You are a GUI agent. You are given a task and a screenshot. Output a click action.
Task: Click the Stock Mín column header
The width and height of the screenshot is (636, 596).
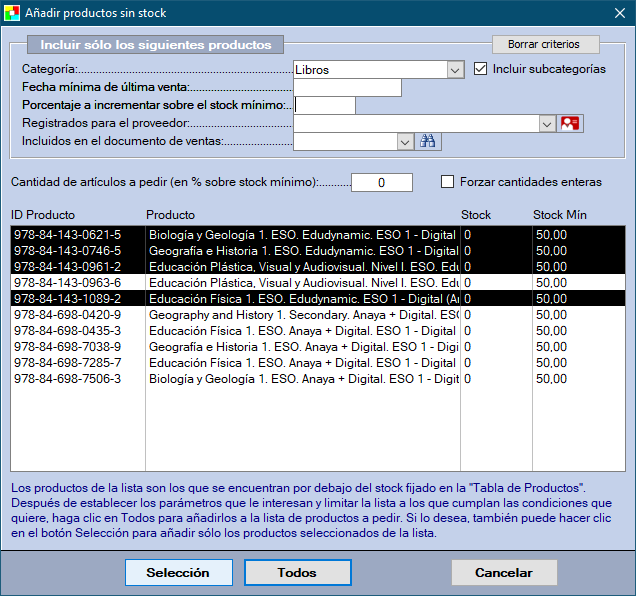pyautogui.click(x=559, y=215)
